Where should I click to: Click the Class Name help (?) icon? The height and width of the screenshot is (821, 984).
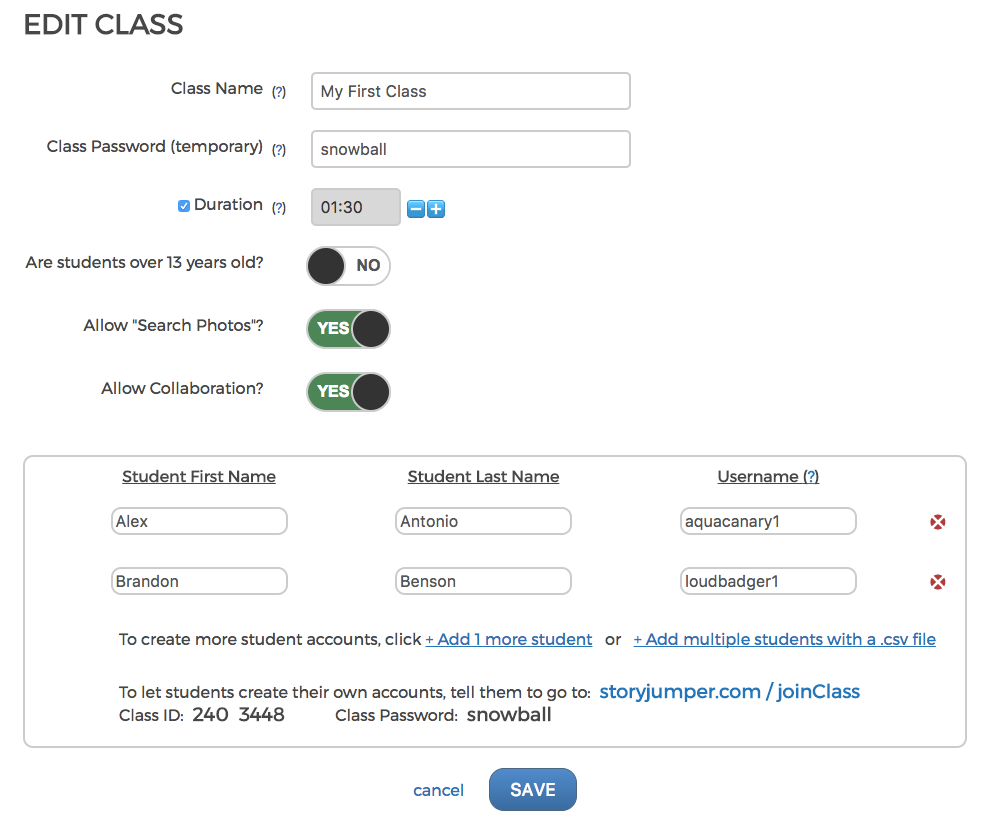point(279,92)
